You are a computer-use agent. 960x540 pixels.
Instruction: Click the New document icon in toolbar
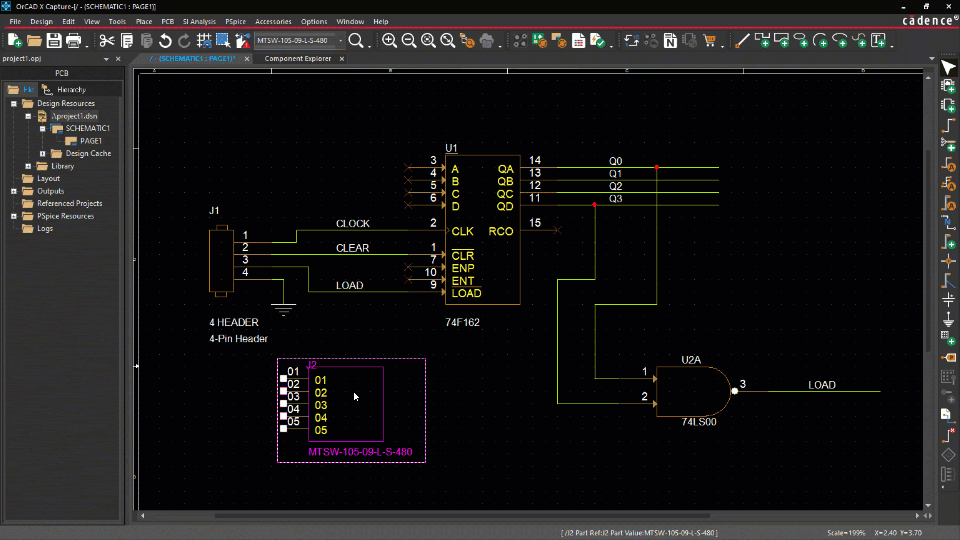tap(15, 41)
